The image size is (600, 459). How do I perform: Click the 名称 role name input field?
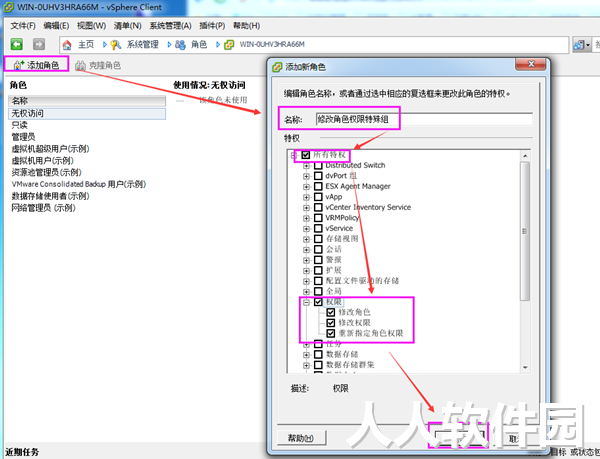(424, 119)
